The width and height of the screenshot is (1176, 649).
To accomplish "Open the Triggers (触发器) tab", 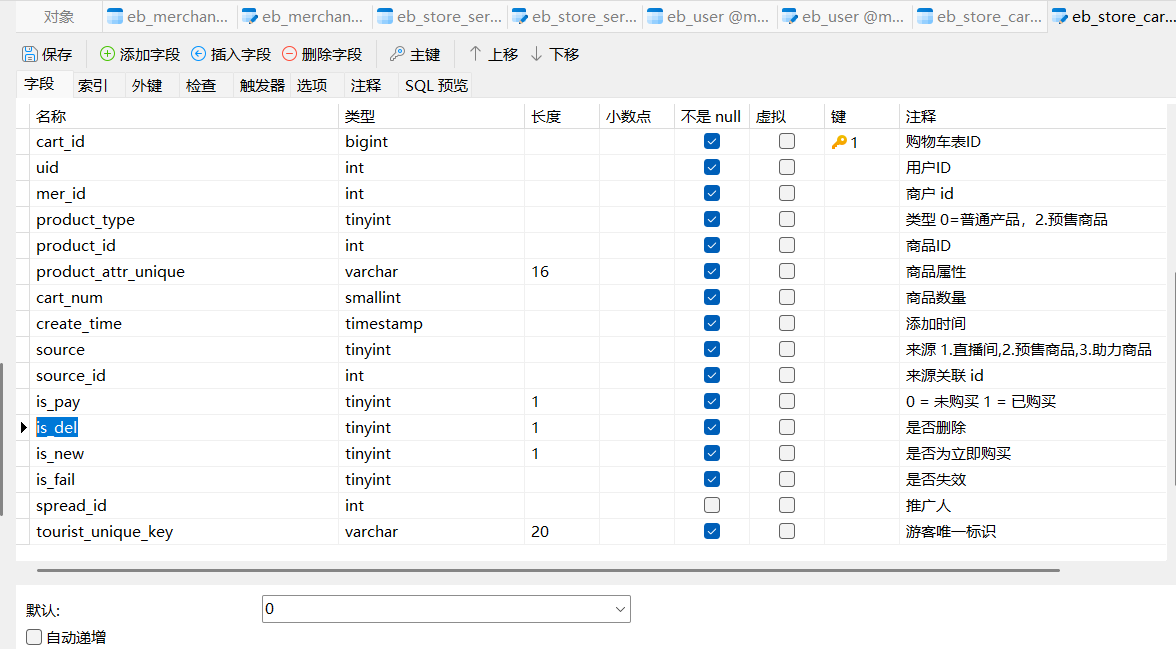I will [262, 86].
